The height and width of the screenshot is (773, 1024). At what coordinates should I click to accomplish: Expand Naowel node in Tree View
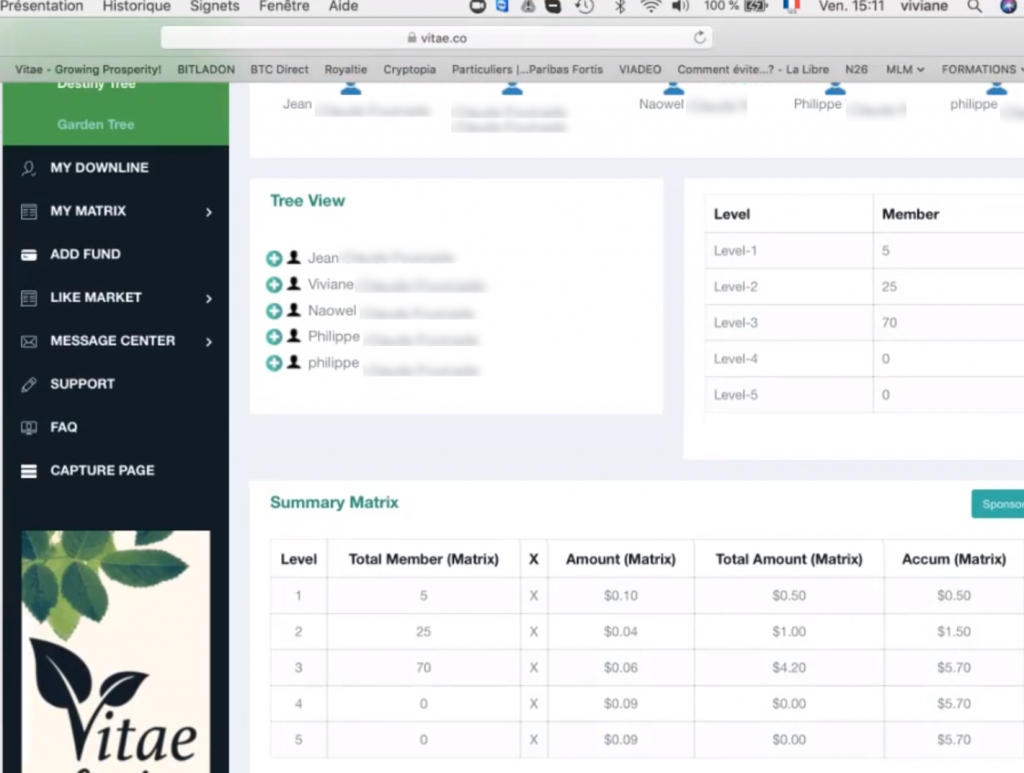274,311
